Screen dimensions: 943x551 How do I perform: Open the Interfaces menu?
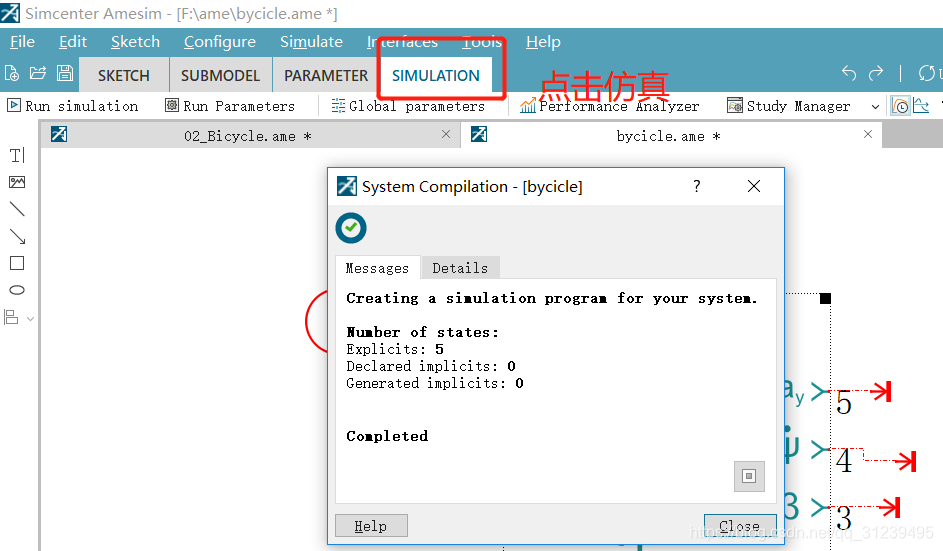[402, 42]
